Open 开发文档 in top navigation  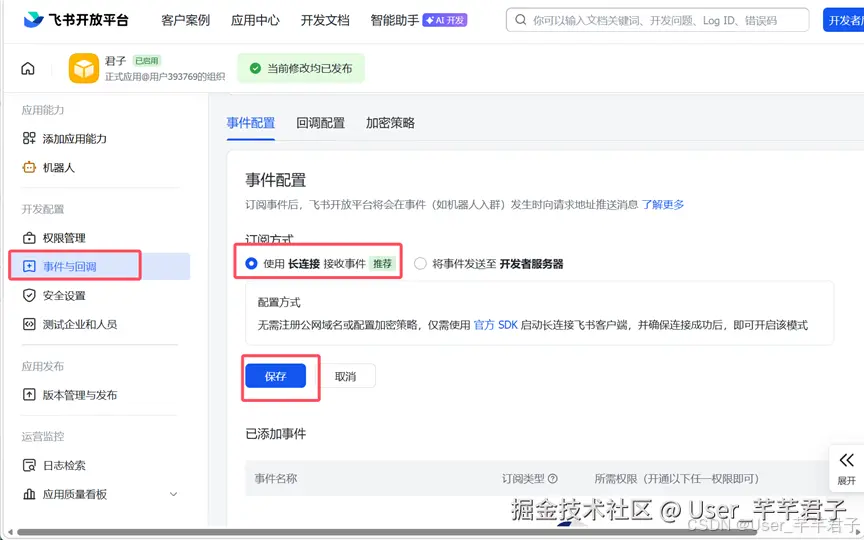pyautogui.click(x=325, y=20)
